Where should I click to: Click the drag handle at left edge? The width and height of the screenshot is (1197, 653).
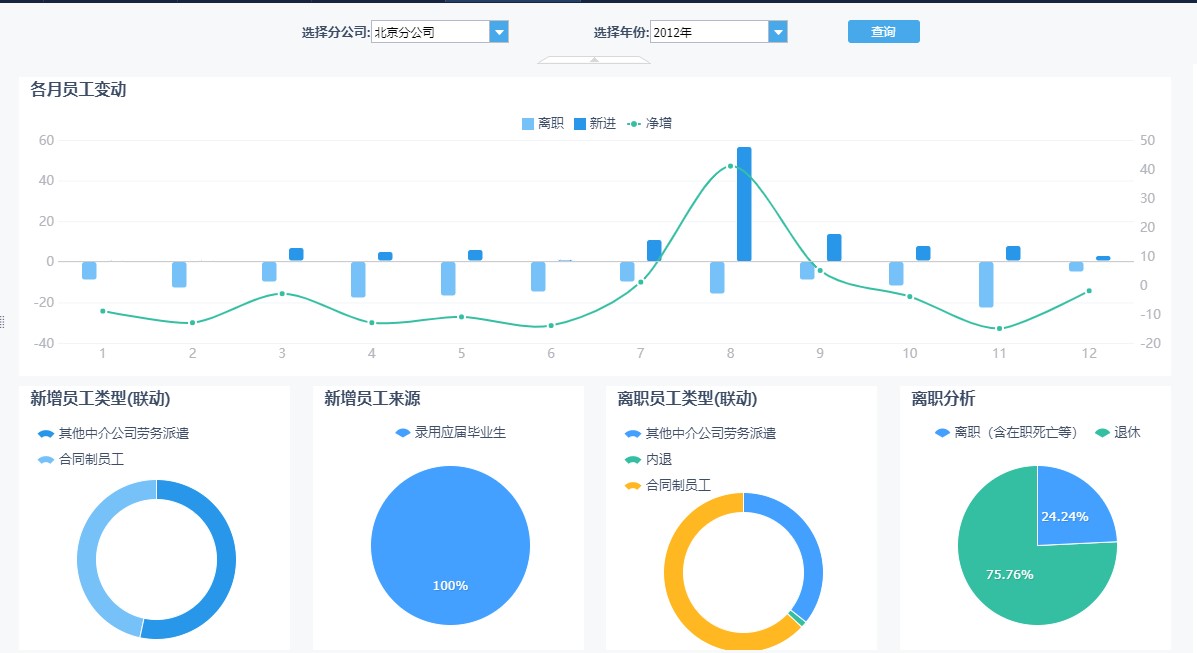pos(2,322)
